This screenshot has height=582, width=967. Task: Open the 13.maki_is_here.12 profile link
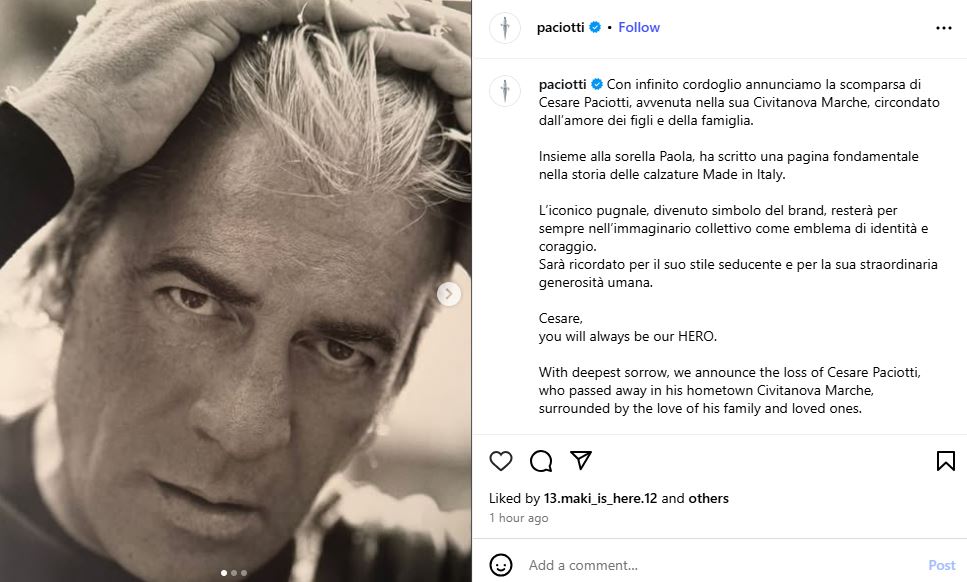(x=600, y=498)
